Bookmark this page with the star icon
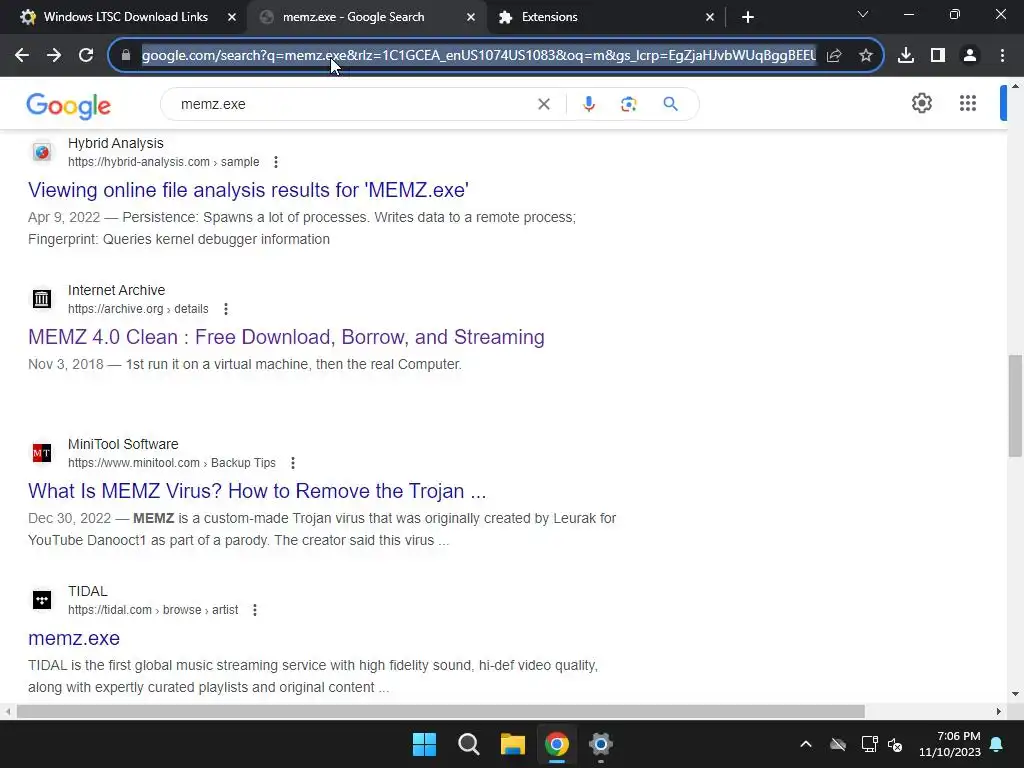This screenshot has height=768, width=1024. click(x=866, y=56)
